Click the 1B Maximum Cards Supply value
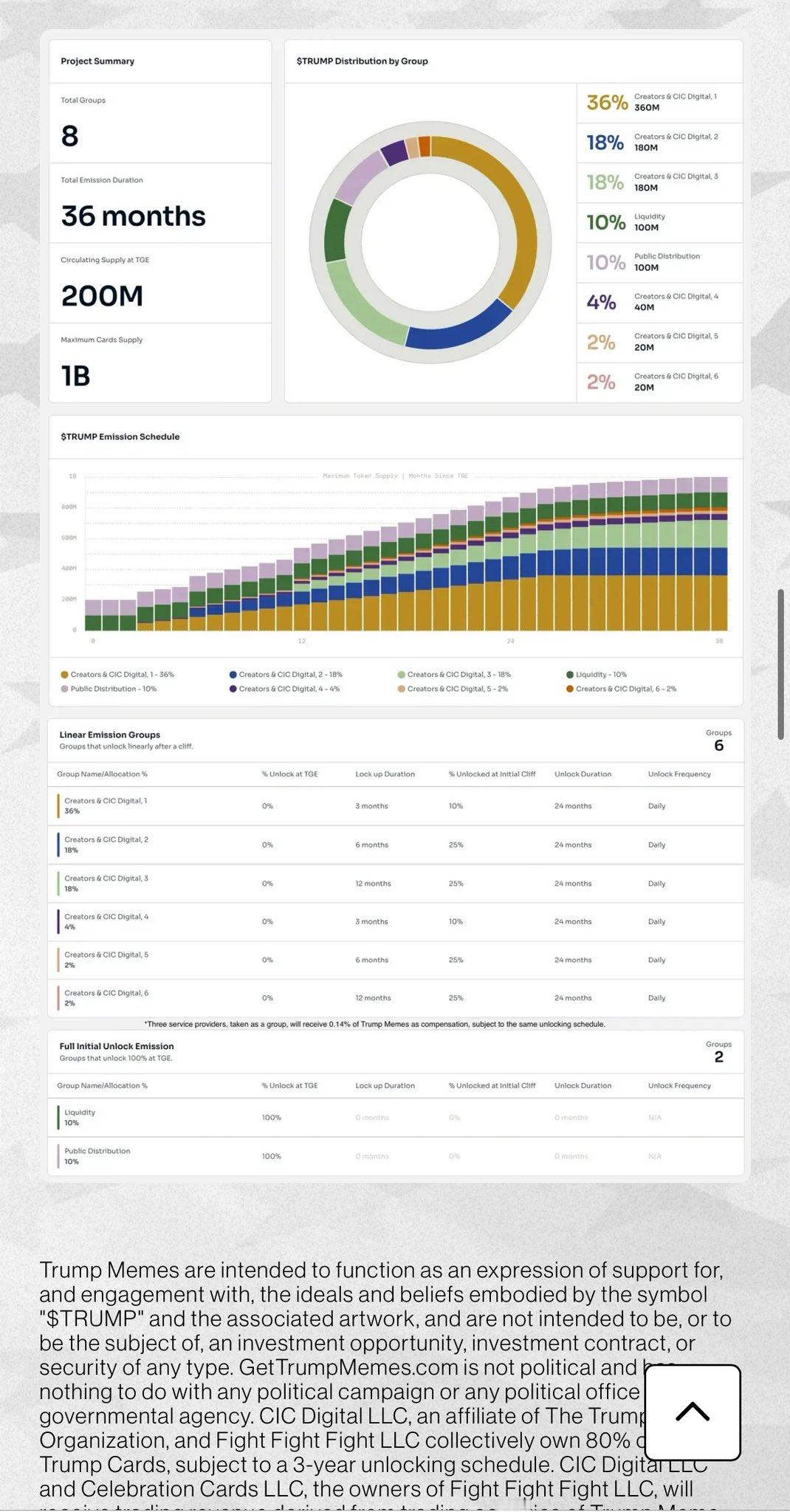 tap(76, 376)
